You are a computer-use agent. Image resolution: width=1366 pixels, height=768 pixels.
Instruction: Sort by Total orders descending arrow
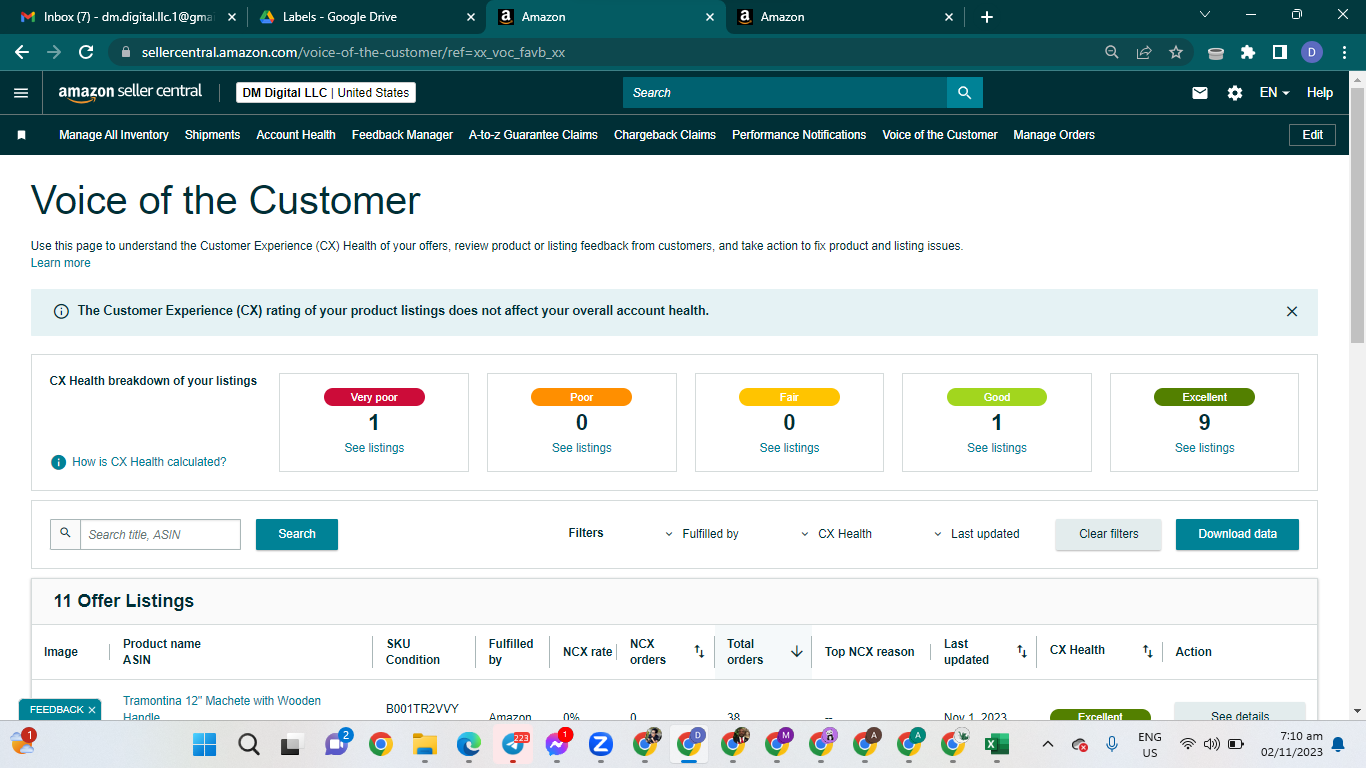pyautogui.click(x=797, y=652)
